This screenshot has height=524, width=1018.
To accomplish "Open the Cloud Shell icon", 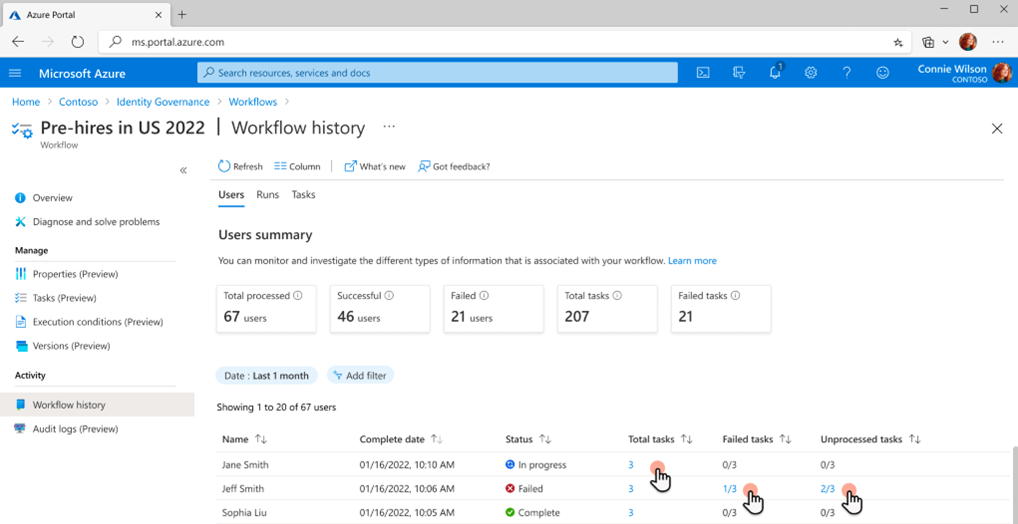I will (x=703, y=73).
